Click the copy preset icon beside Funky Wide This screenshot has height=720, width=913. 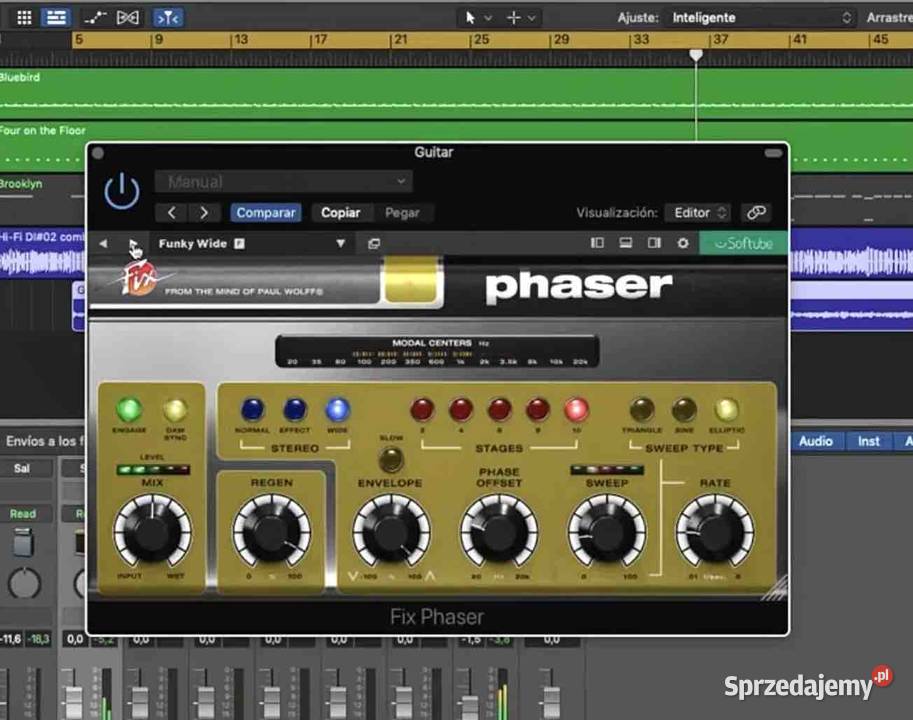374,243
